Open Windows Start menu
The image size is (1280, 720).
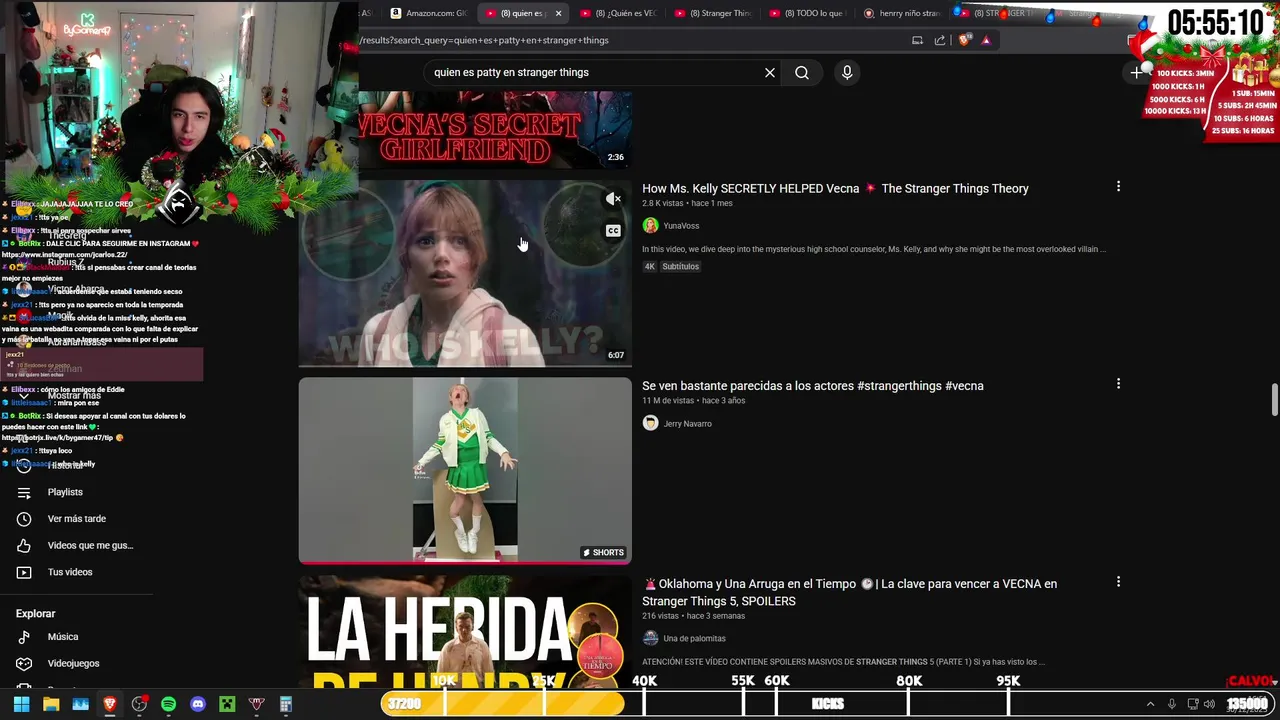22,704
